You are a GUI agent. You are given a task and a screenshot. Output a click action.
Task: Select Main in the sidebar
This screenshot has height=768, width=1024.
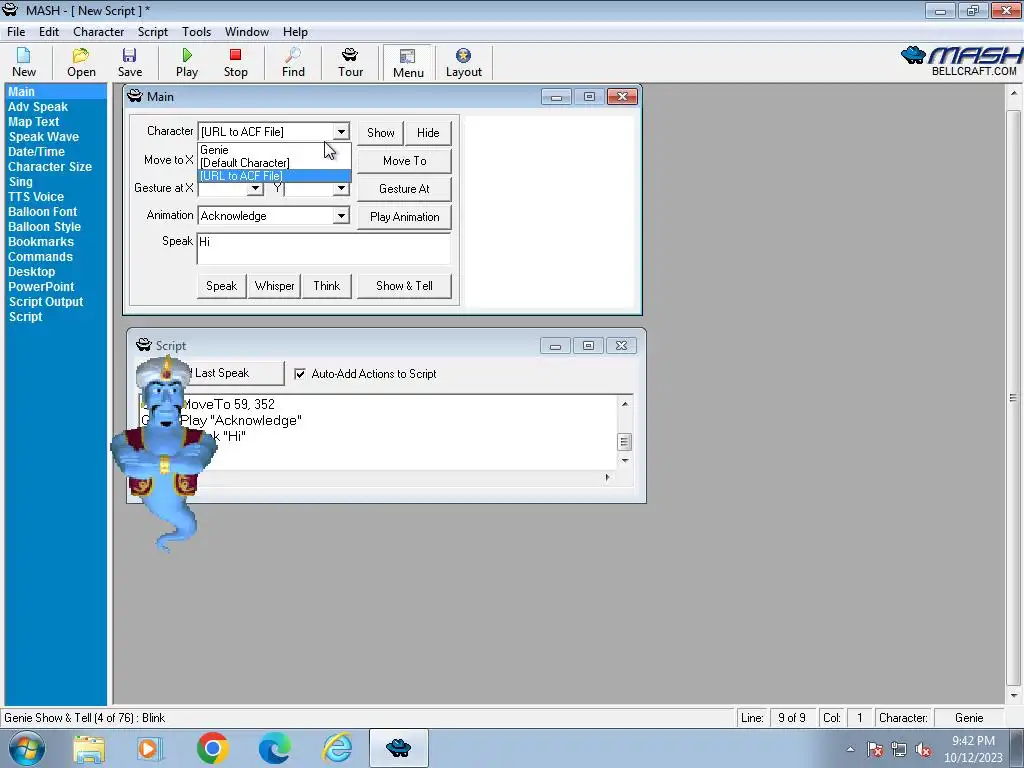pyautogui.click(x=56, y=91)
